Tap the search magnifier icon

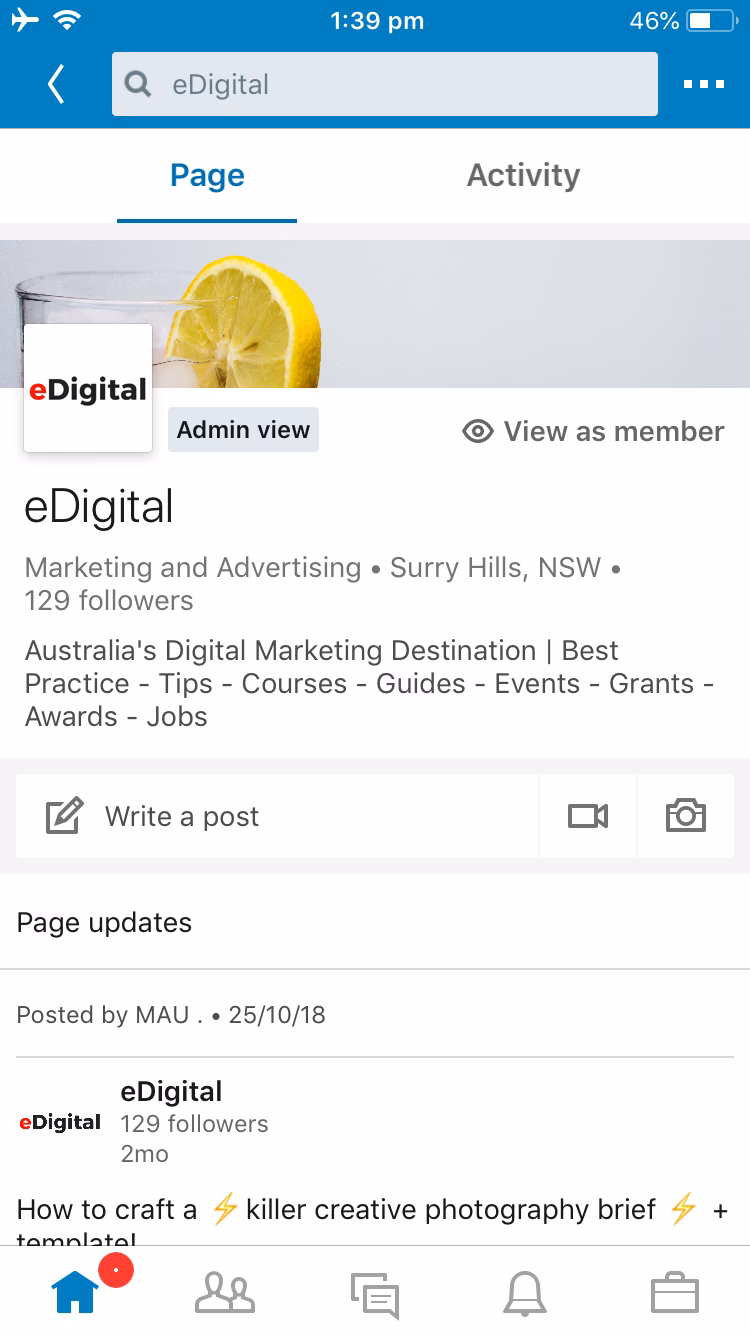(137, 85)
